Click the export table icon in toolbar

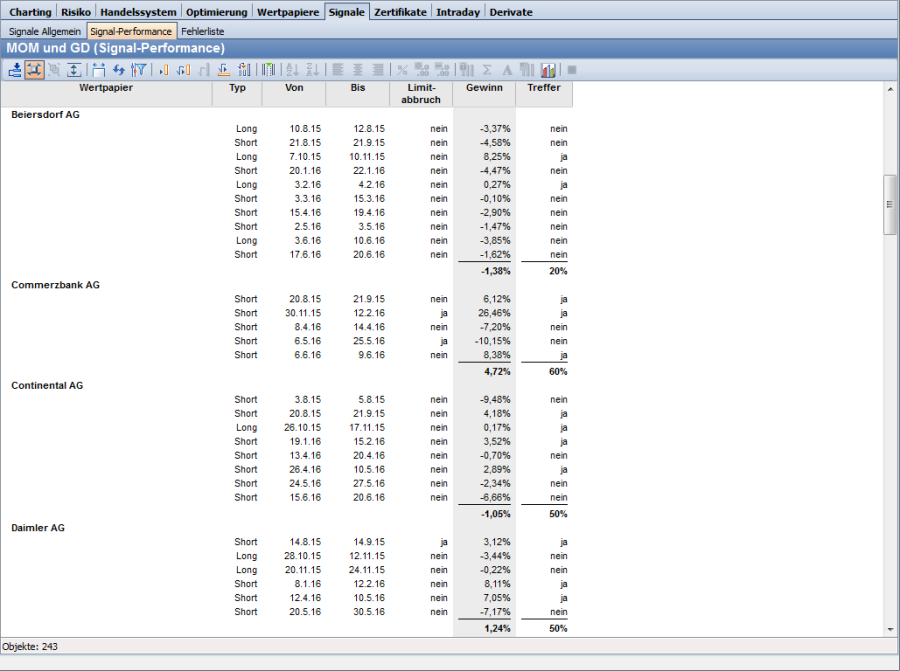(x=15, y=70)
